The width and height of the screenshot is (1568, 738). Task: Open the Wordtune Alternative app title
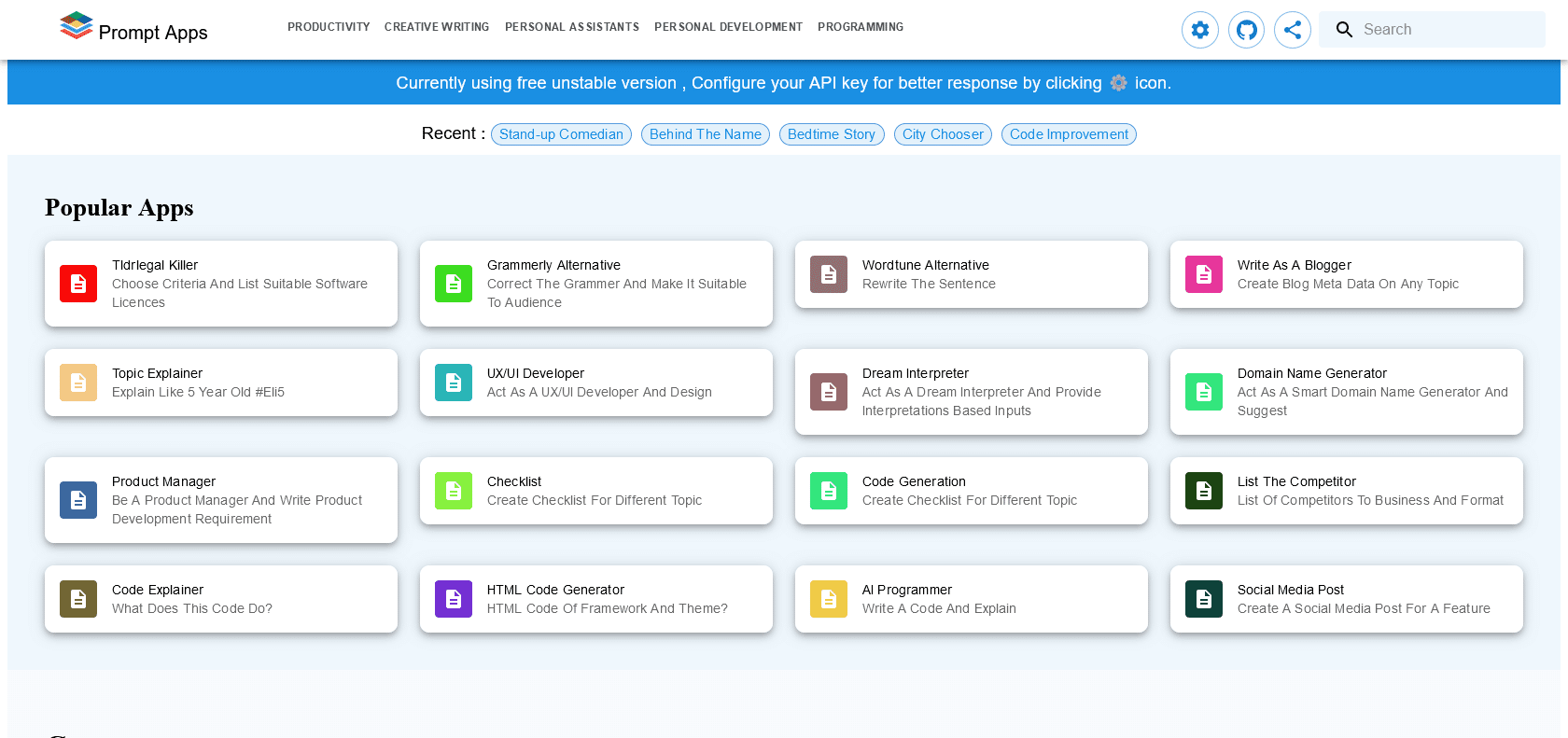pos(926,265)
